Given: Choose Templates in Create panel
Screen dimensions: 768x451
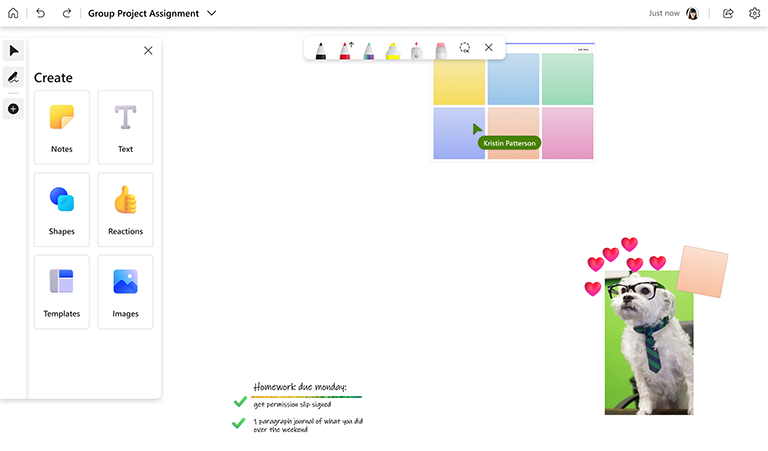Looking at the screenshot, I should [x=62, y=291].
